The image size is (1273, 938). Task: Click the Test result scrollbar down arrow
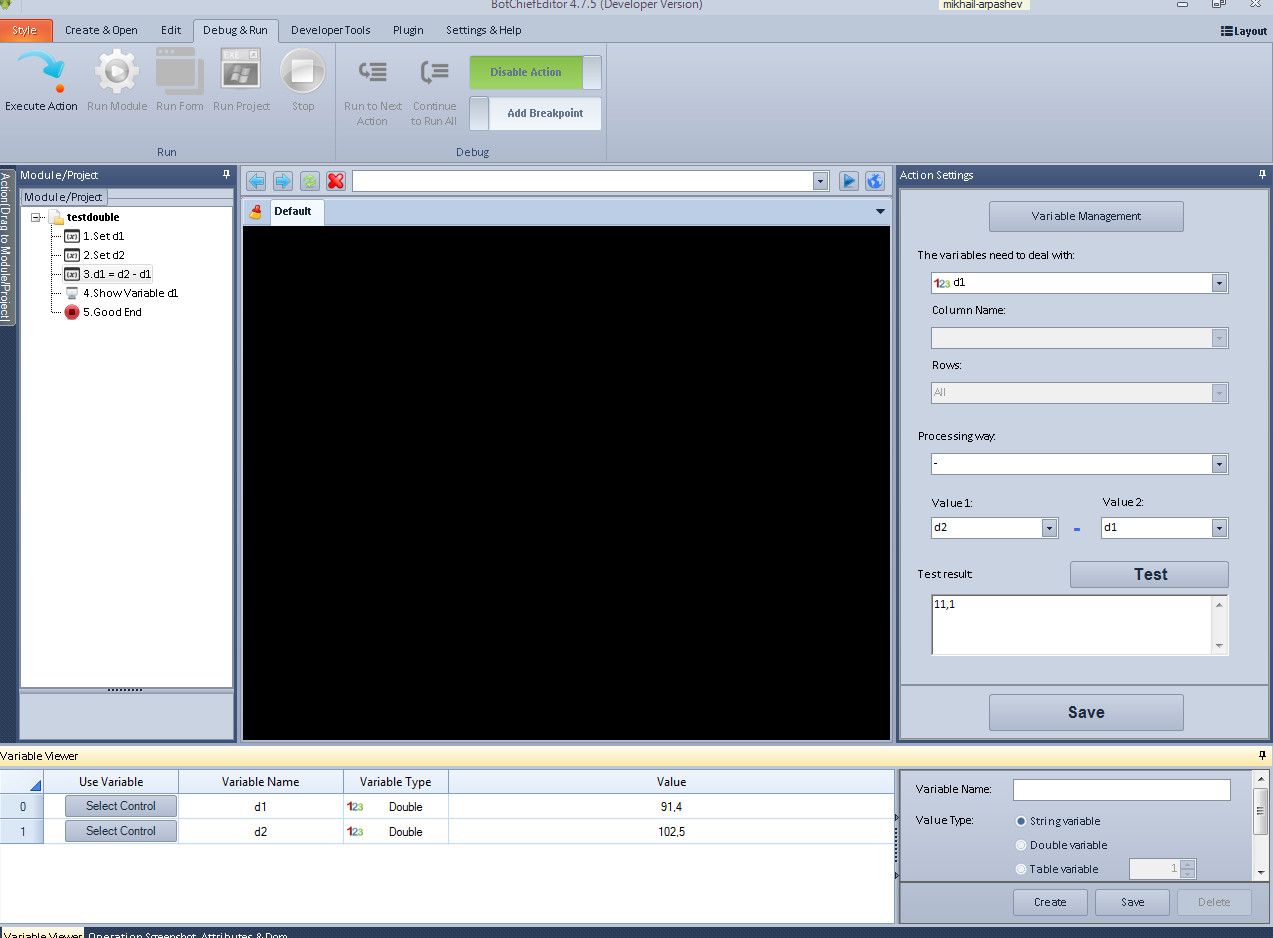pyautogui.click(x=1219, y=646)
